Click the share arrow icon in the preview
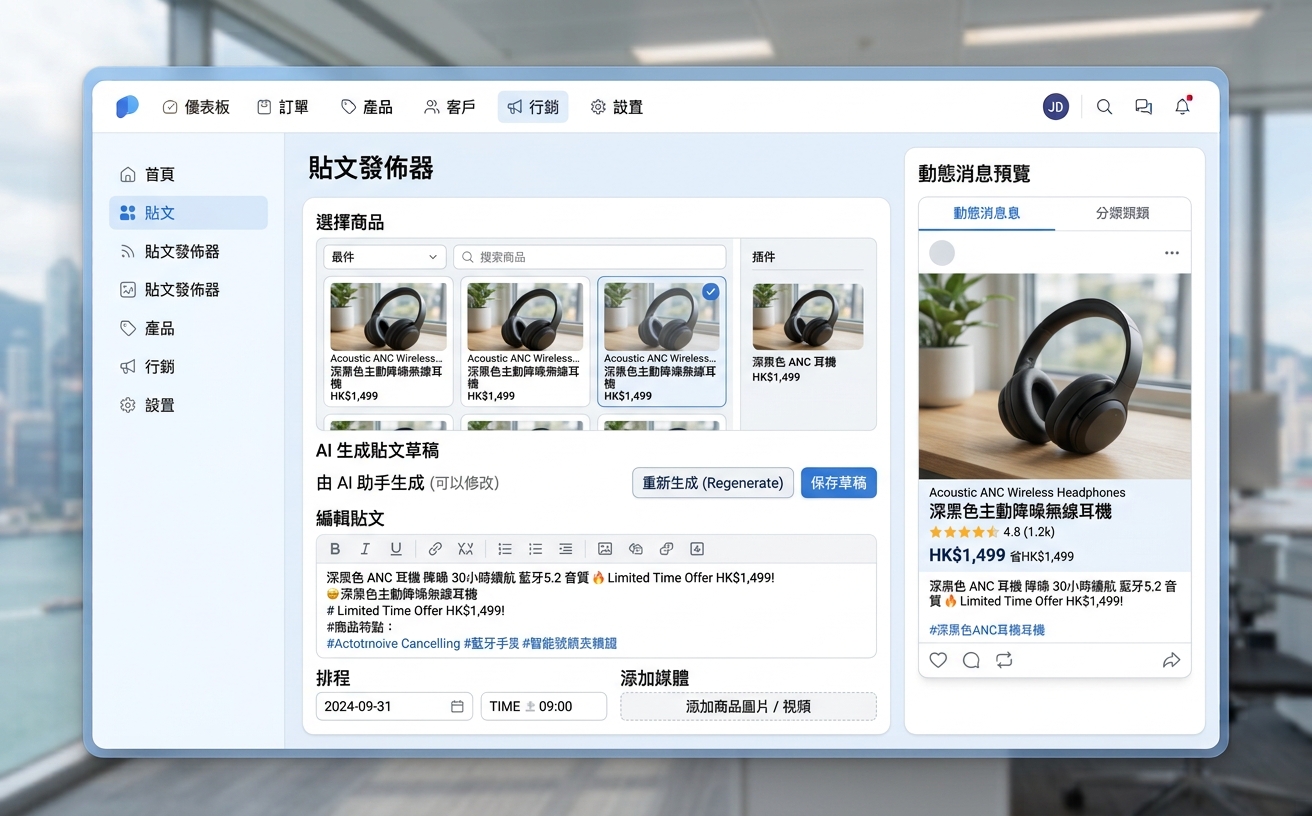This screenshot has width=1312, height=816. point(1172,660)
